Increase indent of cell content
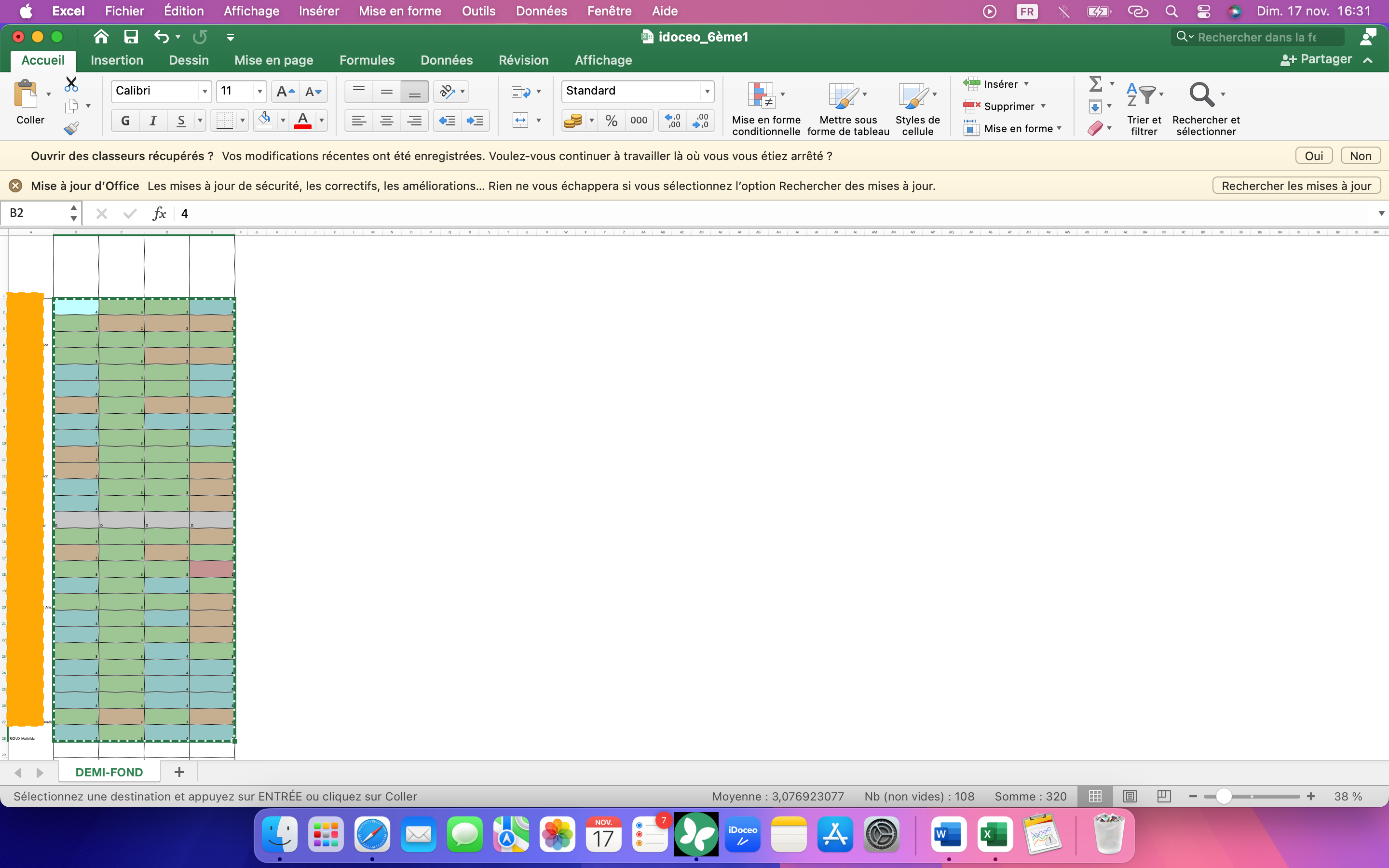 click(x=475, y=121)
